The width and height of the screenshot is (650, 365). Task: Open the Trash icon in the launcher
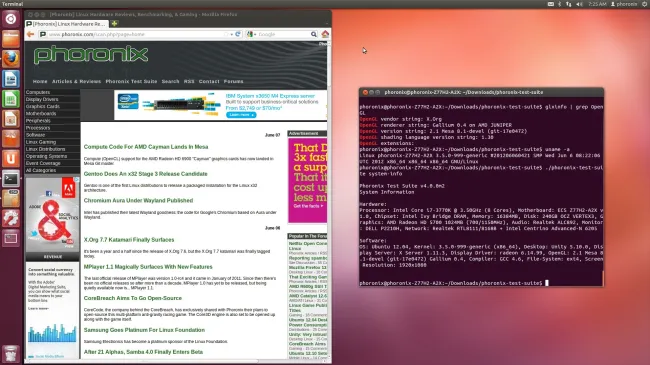pyautogui.click(x=11, y=354)
